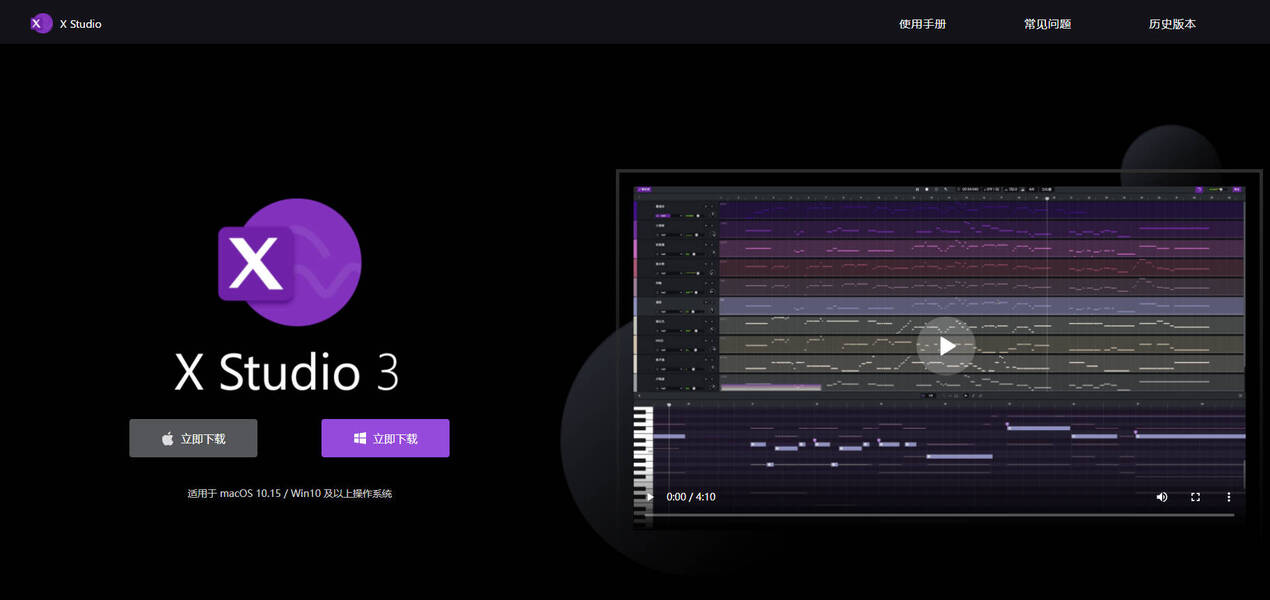The width and height of the screenshot is (1270, 600).
Task: Click the small play icon in video controls
Action: 650,497
